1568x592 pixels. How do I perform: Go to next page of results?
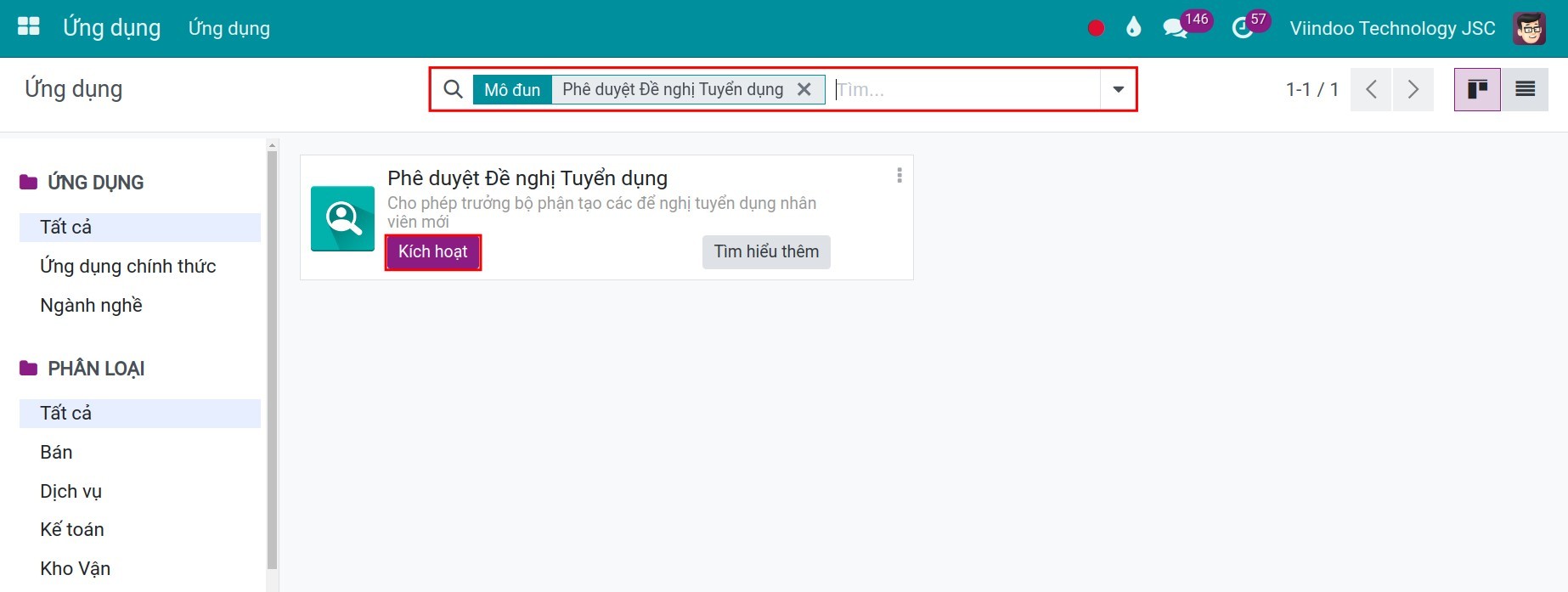click(1413, 89)
